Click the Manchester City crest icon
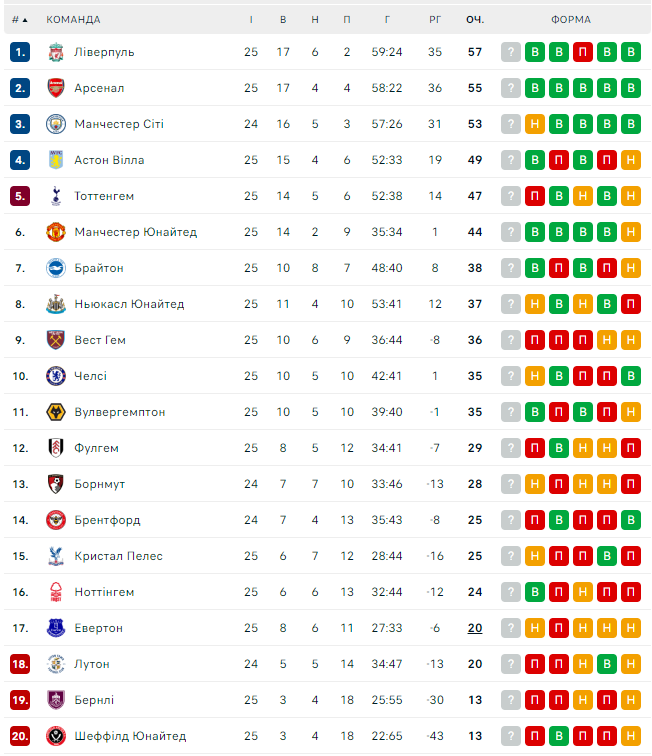The width and height of the screenshot is (652, 756). (55, 124)
